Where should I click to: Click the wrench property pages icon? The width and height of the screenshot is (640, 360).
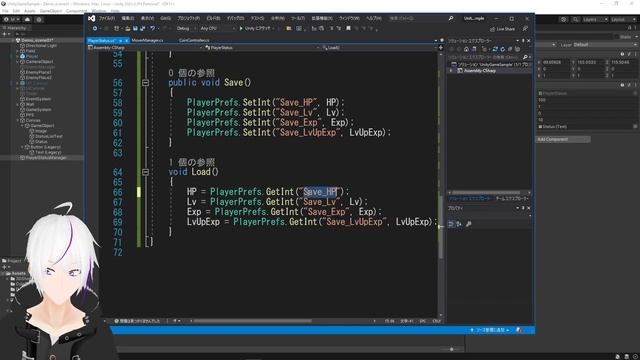tap(469, 224)
